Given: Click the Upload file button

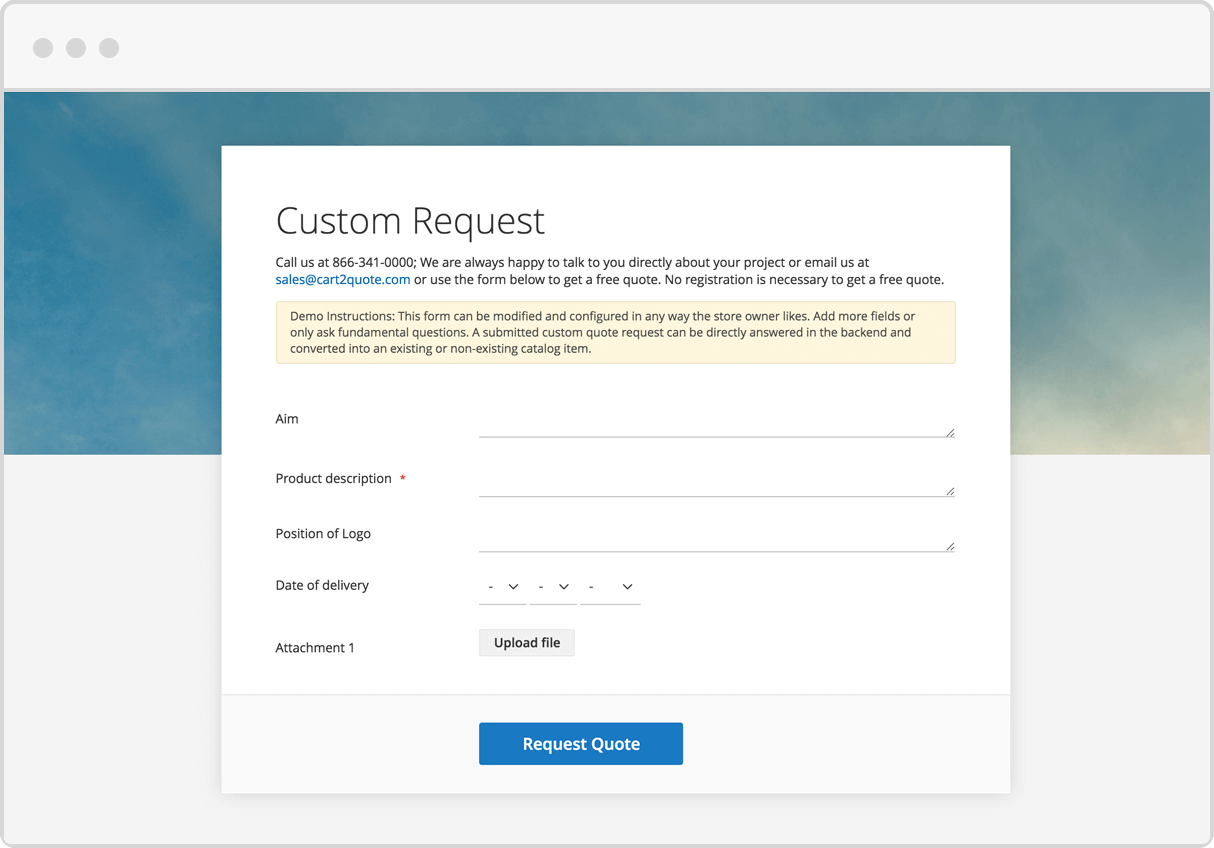Looking at the screenshot, I should (x=527, y=643).
